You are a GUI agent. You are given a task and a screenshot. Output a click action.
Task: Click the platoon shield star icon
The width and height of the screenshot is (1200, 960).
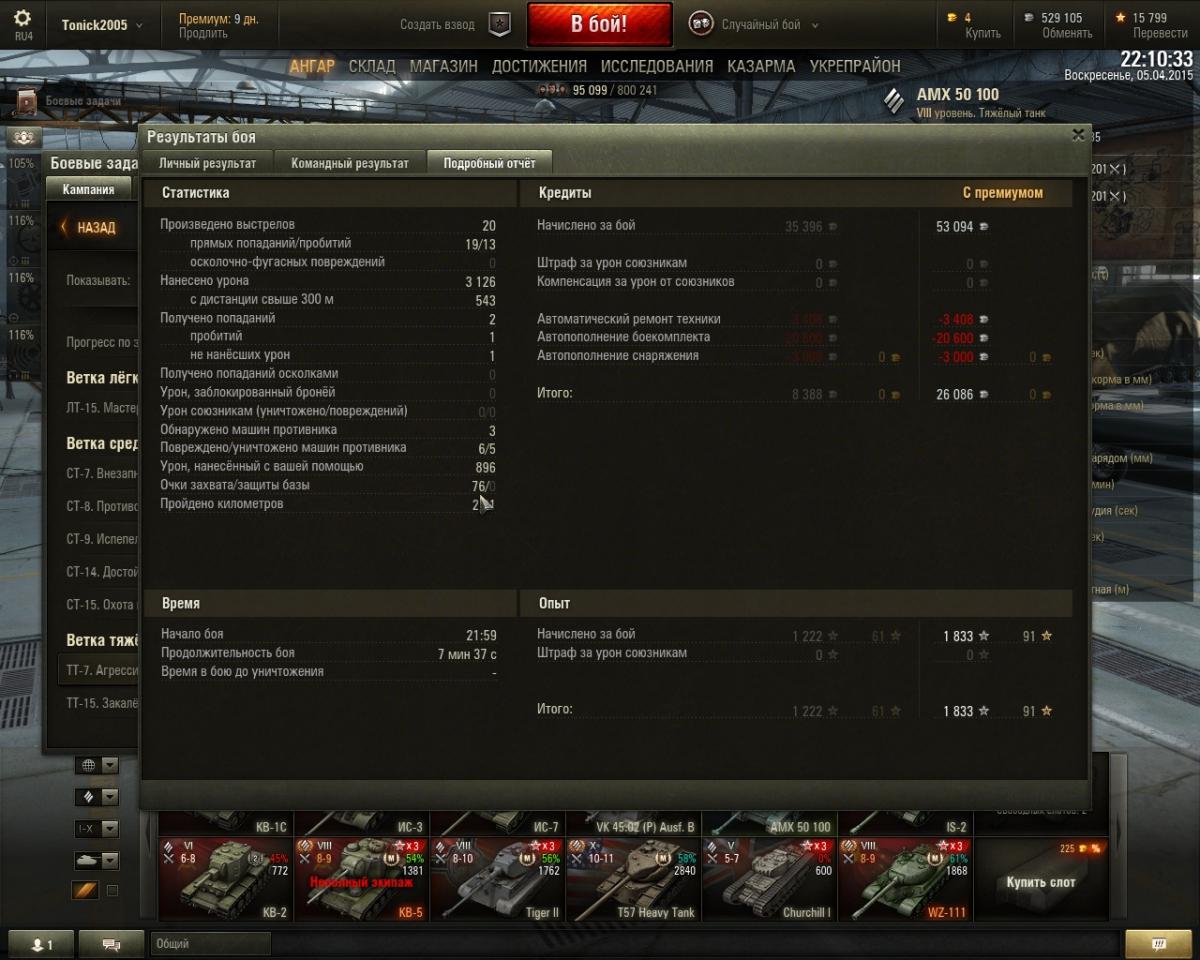click(x=499, y=25)
